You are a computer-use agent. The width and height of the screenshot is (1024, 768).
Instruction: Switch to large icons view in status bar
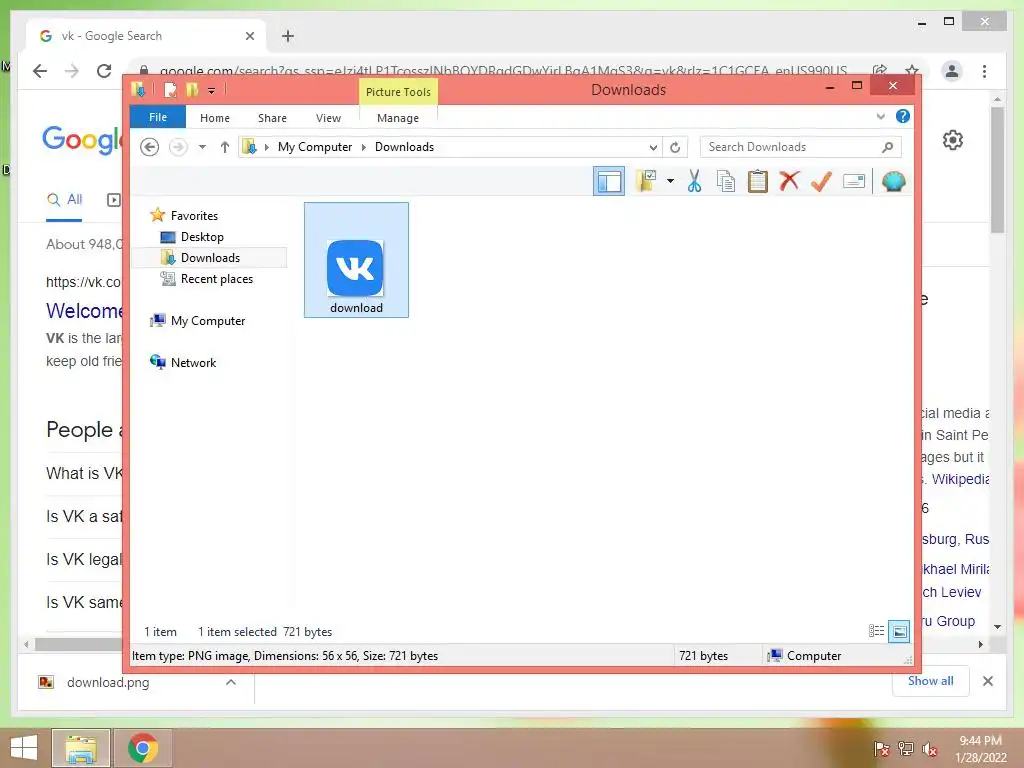(899, 631)
